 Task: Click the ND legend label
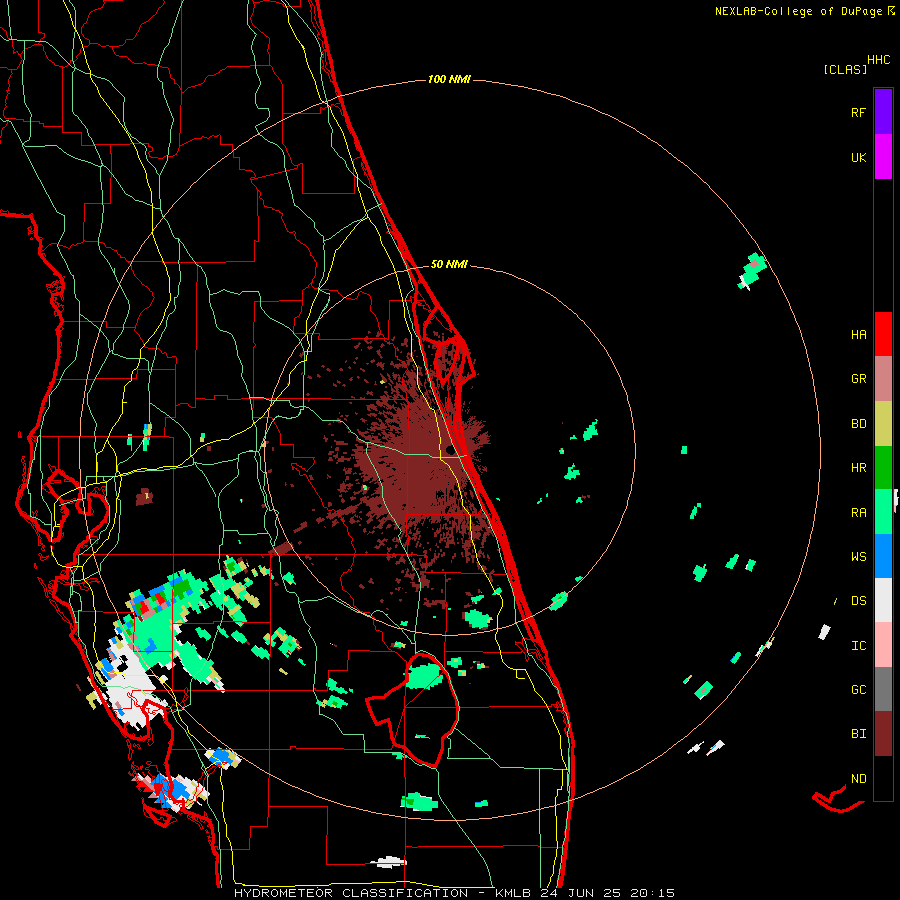tap(858, 778)
